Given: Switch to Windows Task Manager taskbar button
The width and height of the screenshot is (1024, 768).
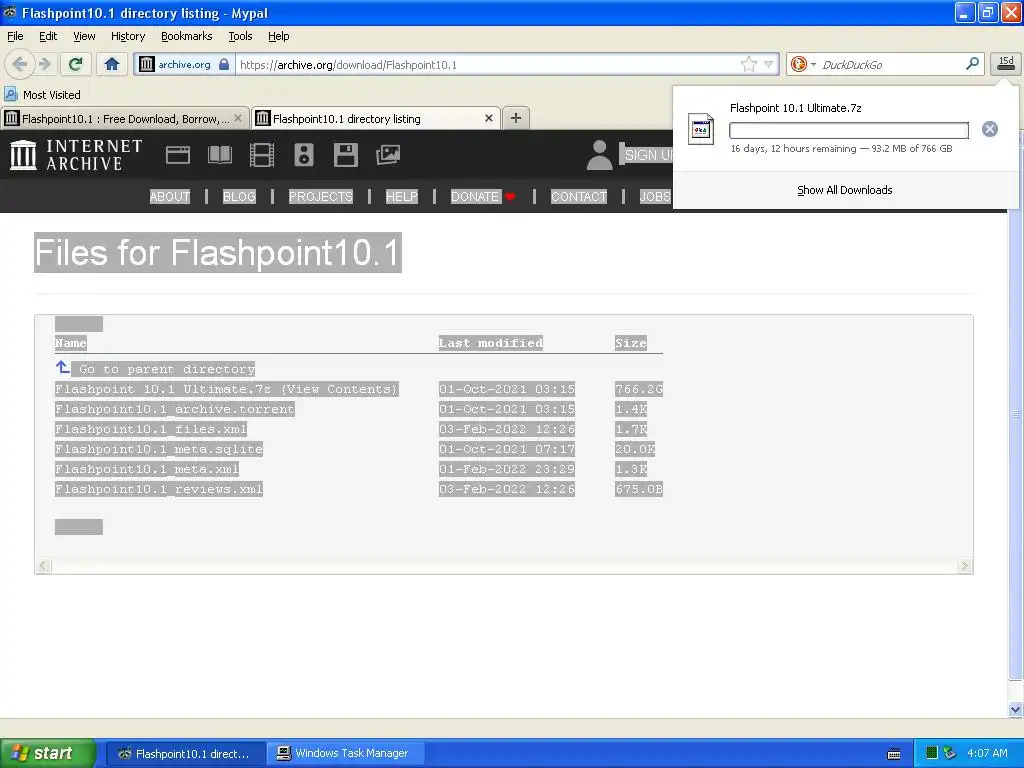Looking at the screenshot, I should point(344,753).
